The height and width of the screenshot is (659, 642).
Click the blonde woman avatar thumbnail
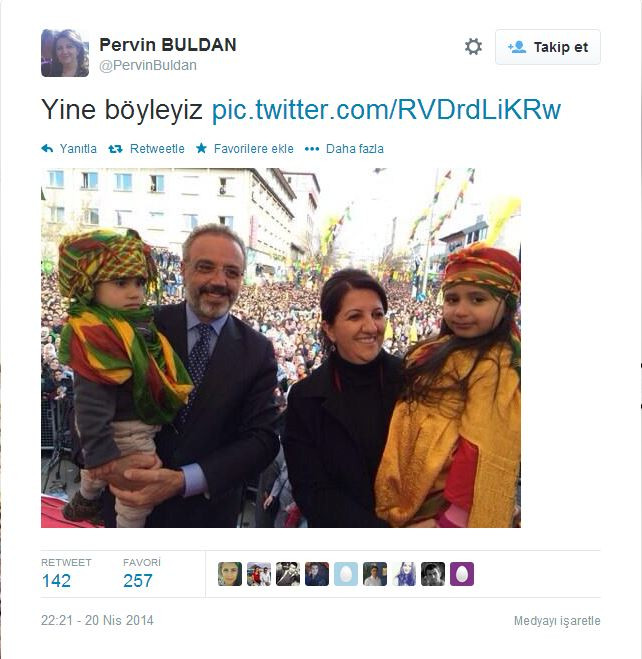point(404,574)
